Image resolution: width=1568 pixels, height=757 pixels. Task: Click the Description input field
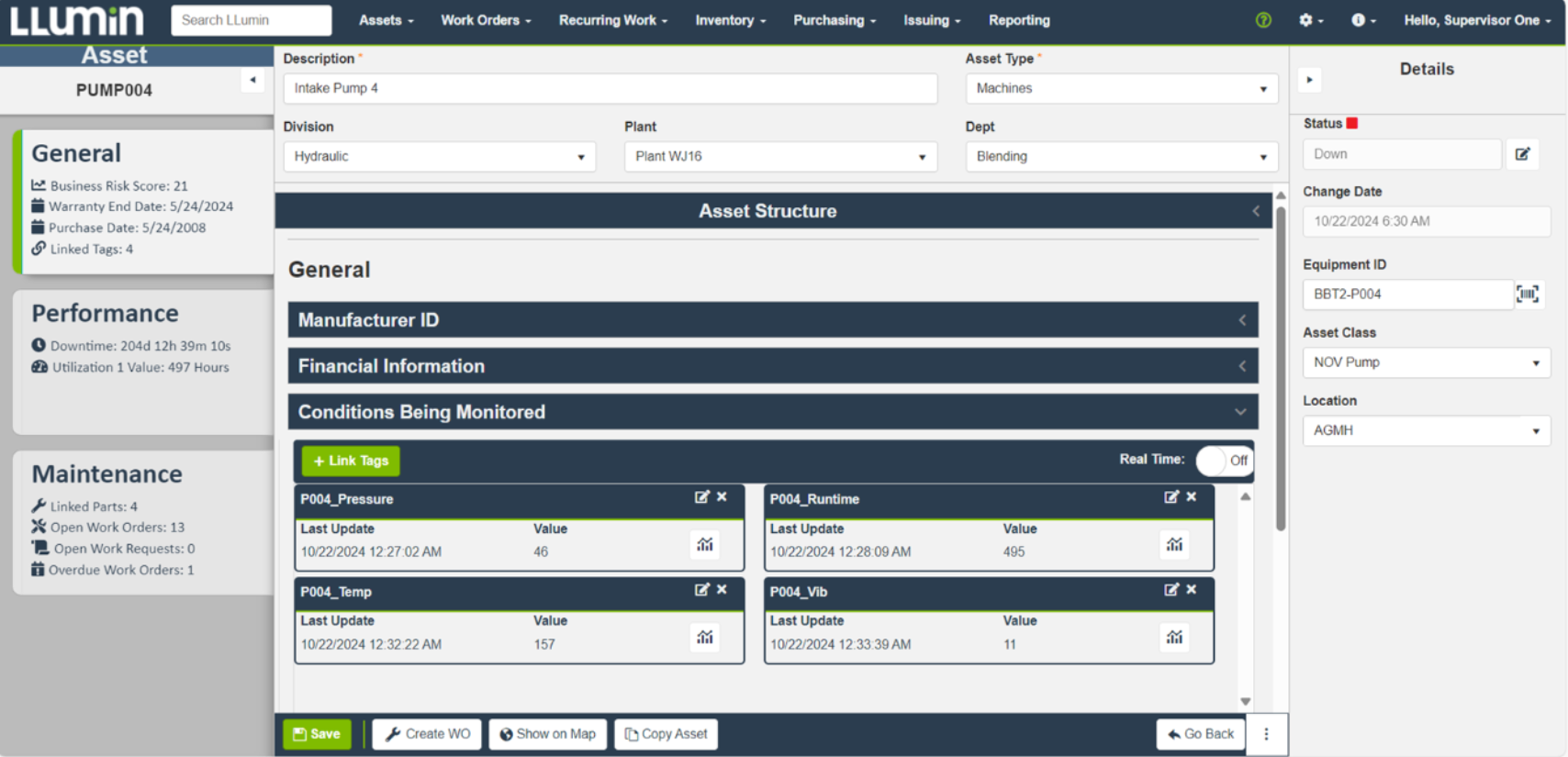click(610, 88)
